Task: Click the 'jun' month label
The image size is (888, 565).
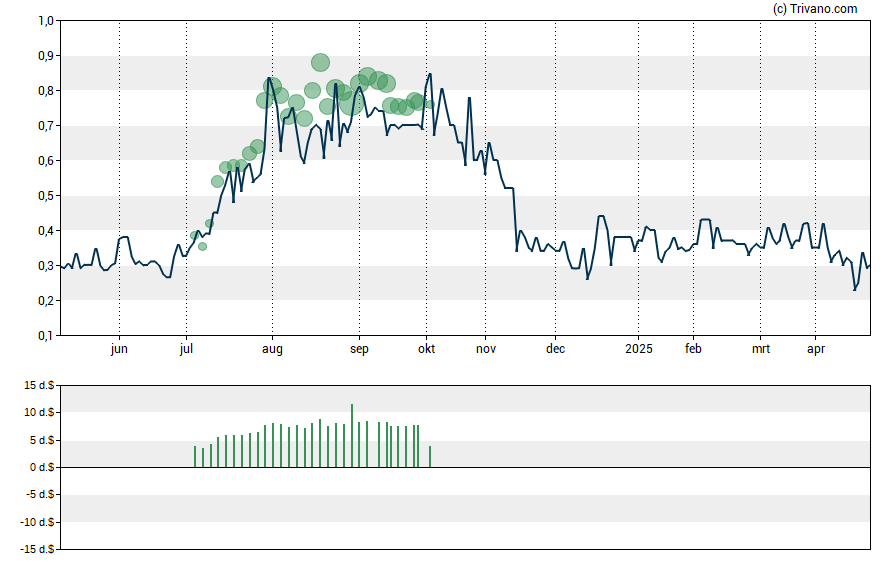Action: click(x=119, y=349)
